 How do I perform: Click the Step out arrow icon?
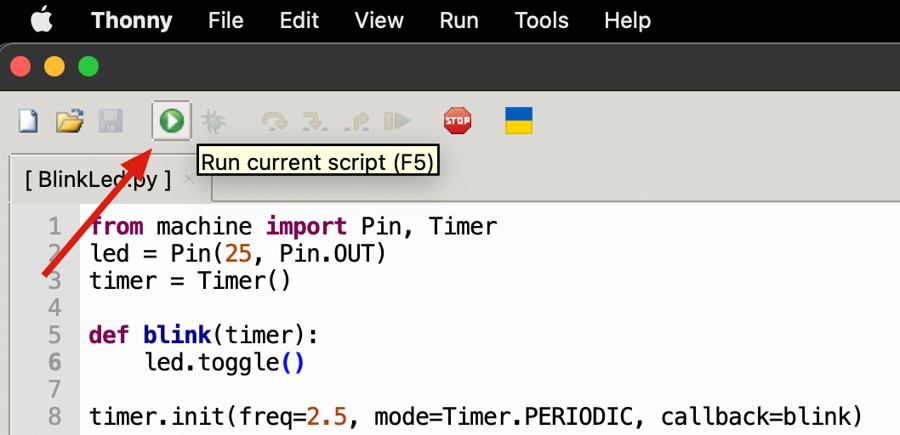point(356,122)
